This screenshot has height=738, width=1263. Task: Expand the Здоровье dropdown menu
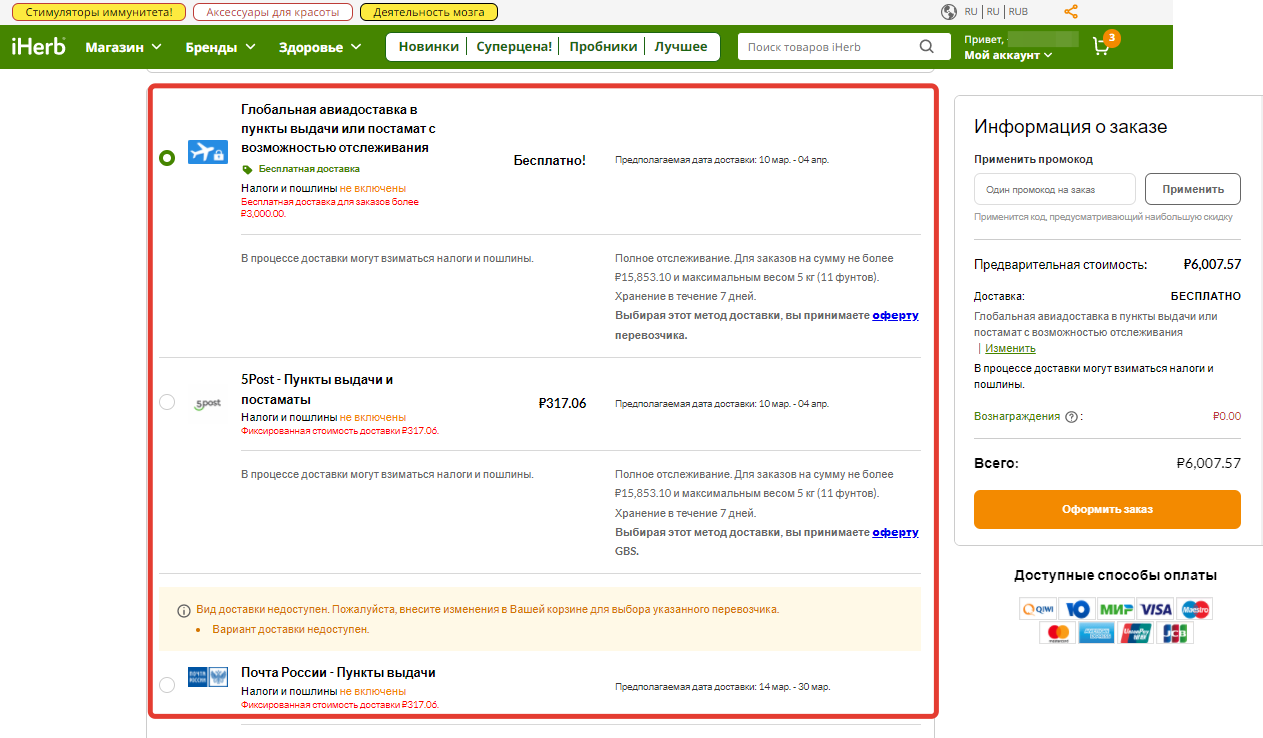tap(319, 47)
